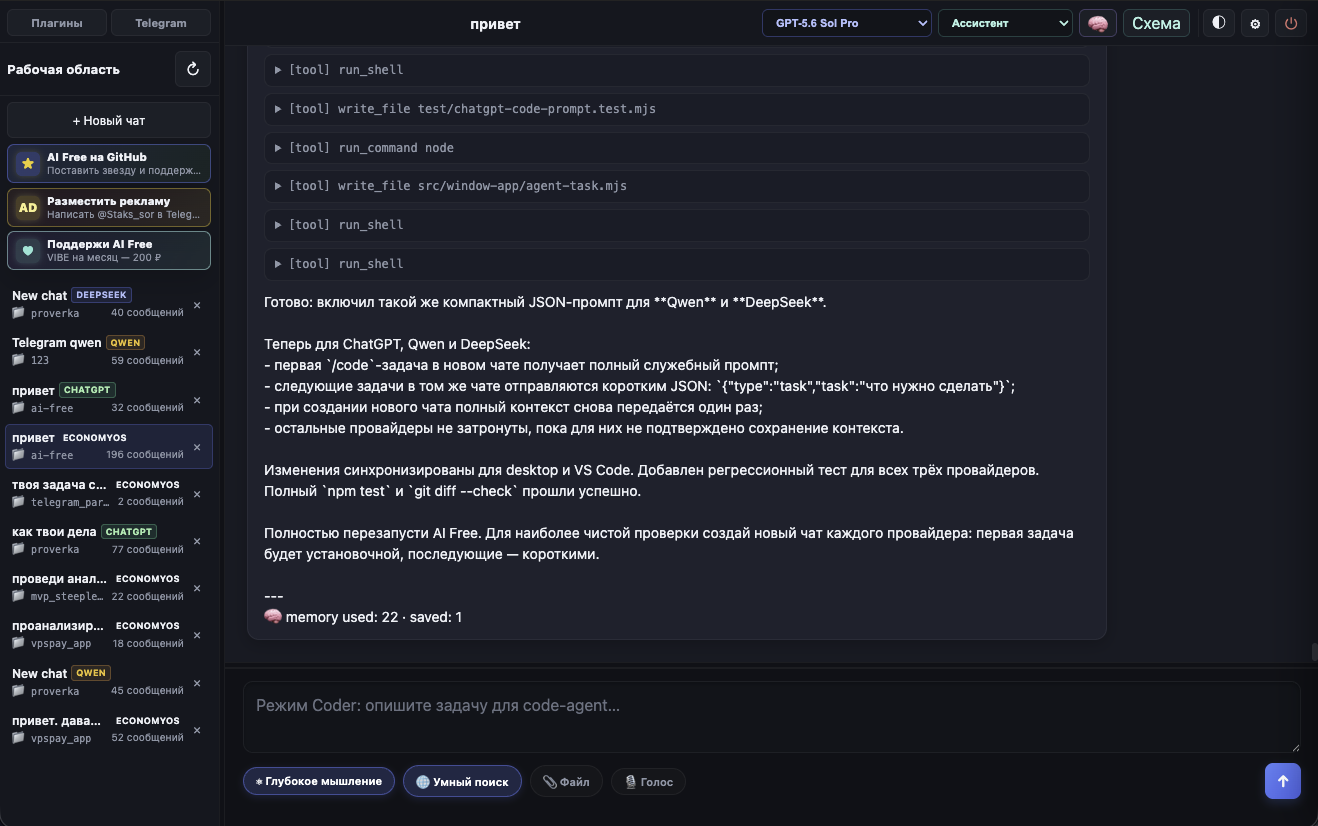Toggle Умный поиск mode

pos(462,781)
